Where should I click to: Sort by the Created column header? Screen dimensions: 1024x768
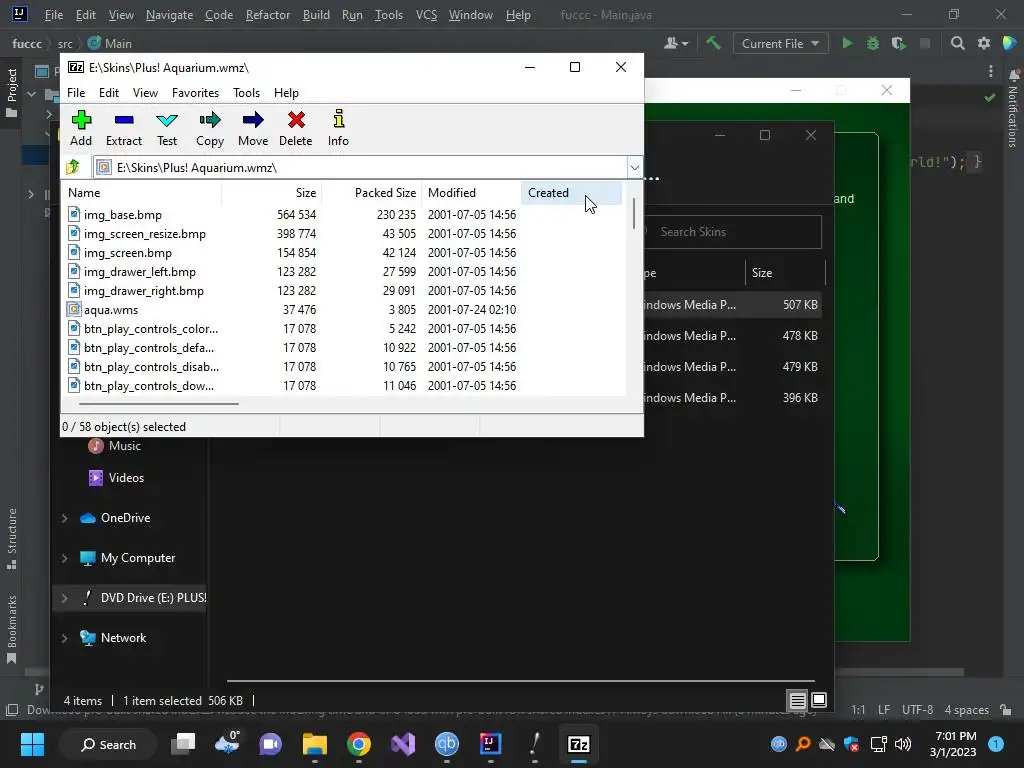pos(571,193)
